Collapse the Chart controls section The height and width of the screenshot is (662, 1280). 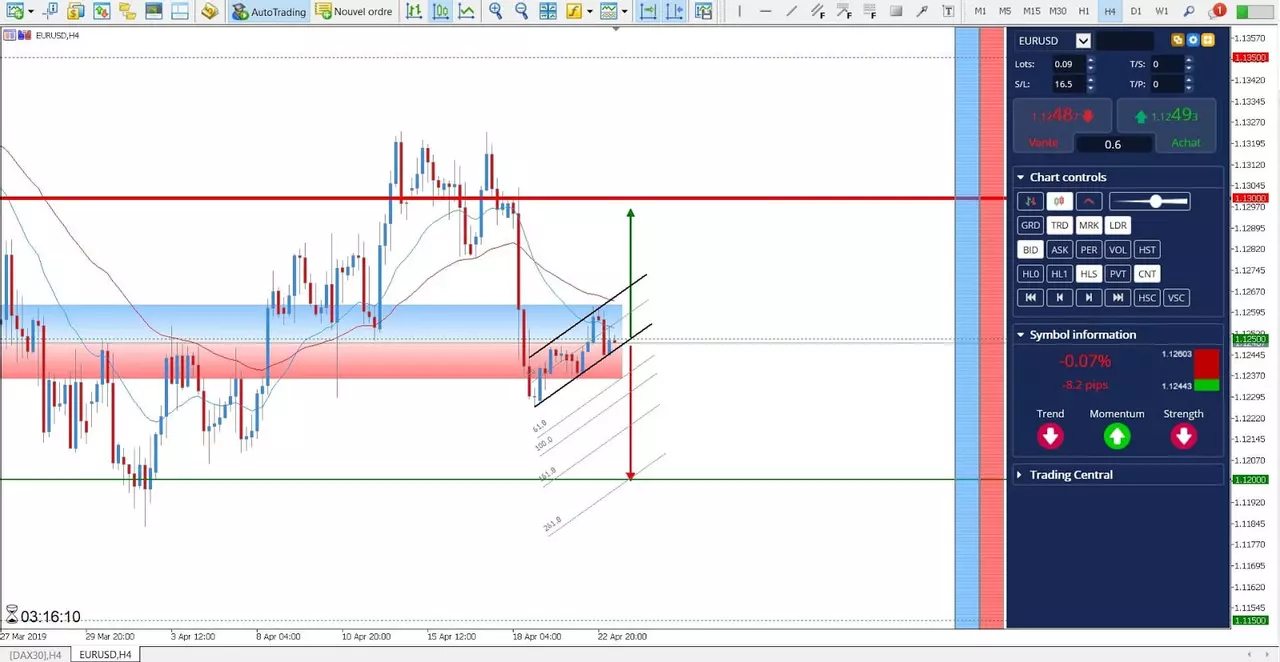click(x=1021, y=177)
